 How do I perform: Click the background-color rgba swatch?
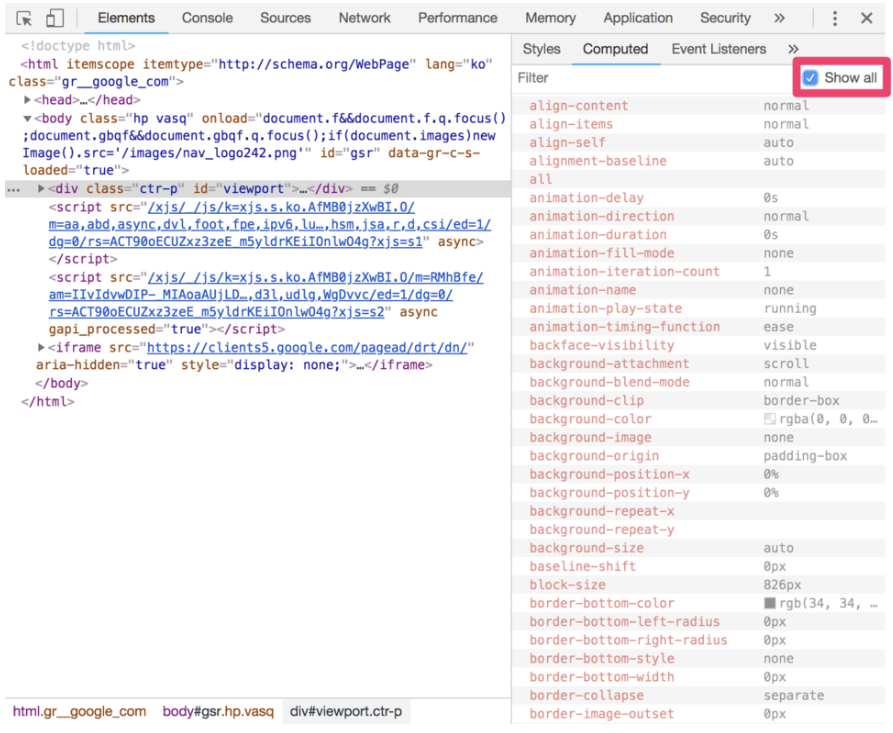[769, 419]
